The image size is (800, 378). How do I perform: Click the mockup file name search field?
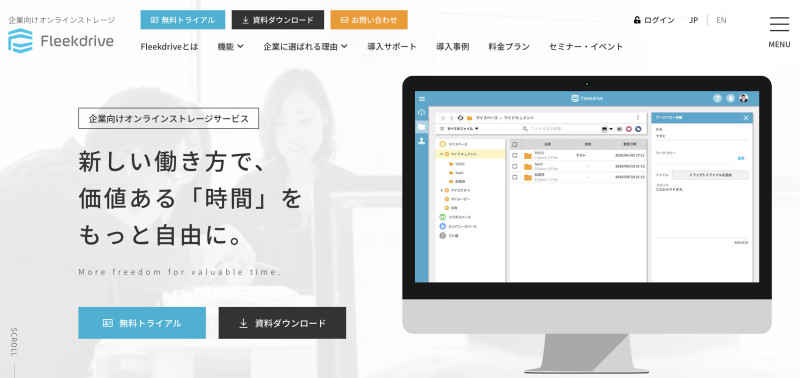(x=560, y=129)
